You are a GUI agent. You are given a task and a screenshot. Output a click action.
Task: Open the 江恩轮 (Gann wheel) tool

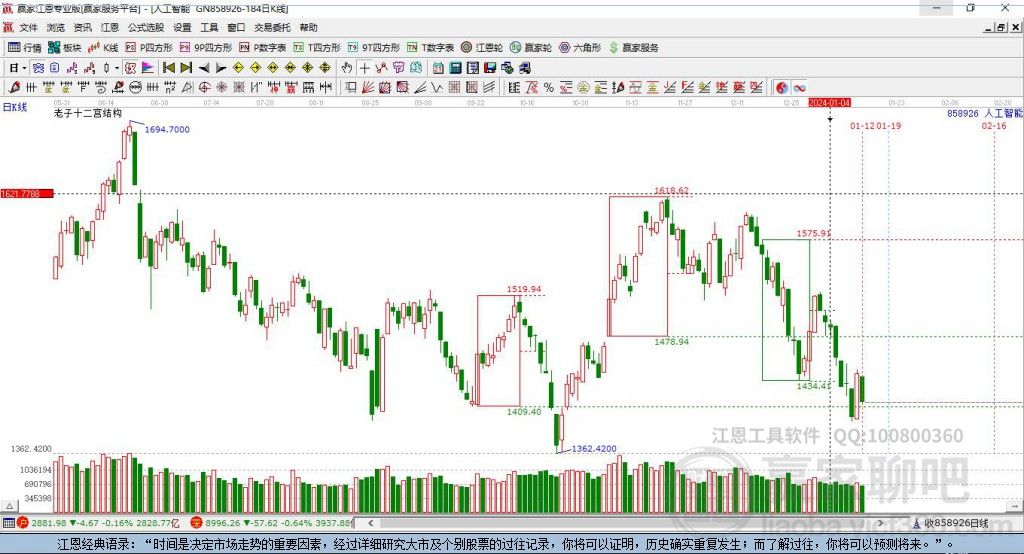(x=484, y=47)
